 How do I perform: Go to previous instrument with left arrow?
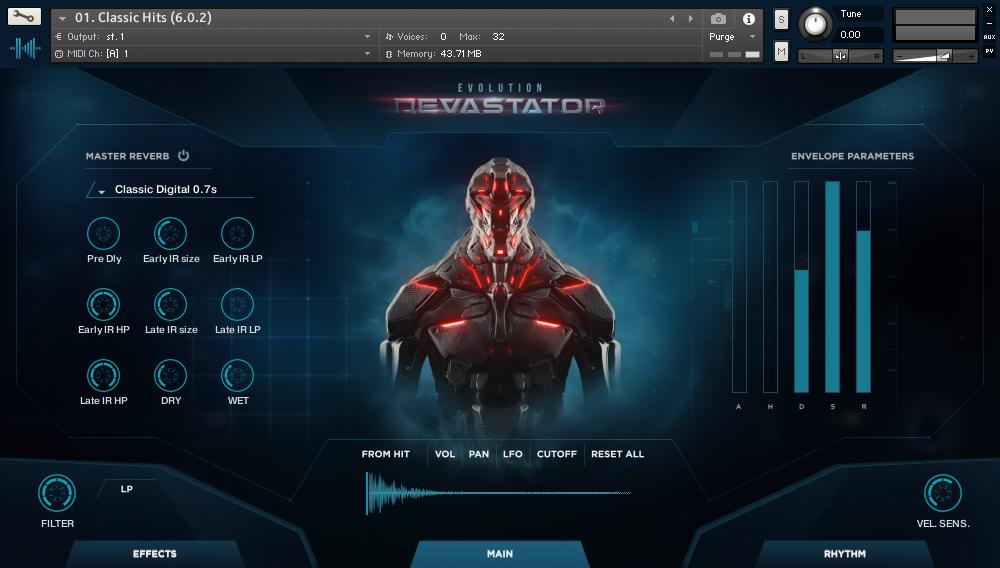pos(672,18)
